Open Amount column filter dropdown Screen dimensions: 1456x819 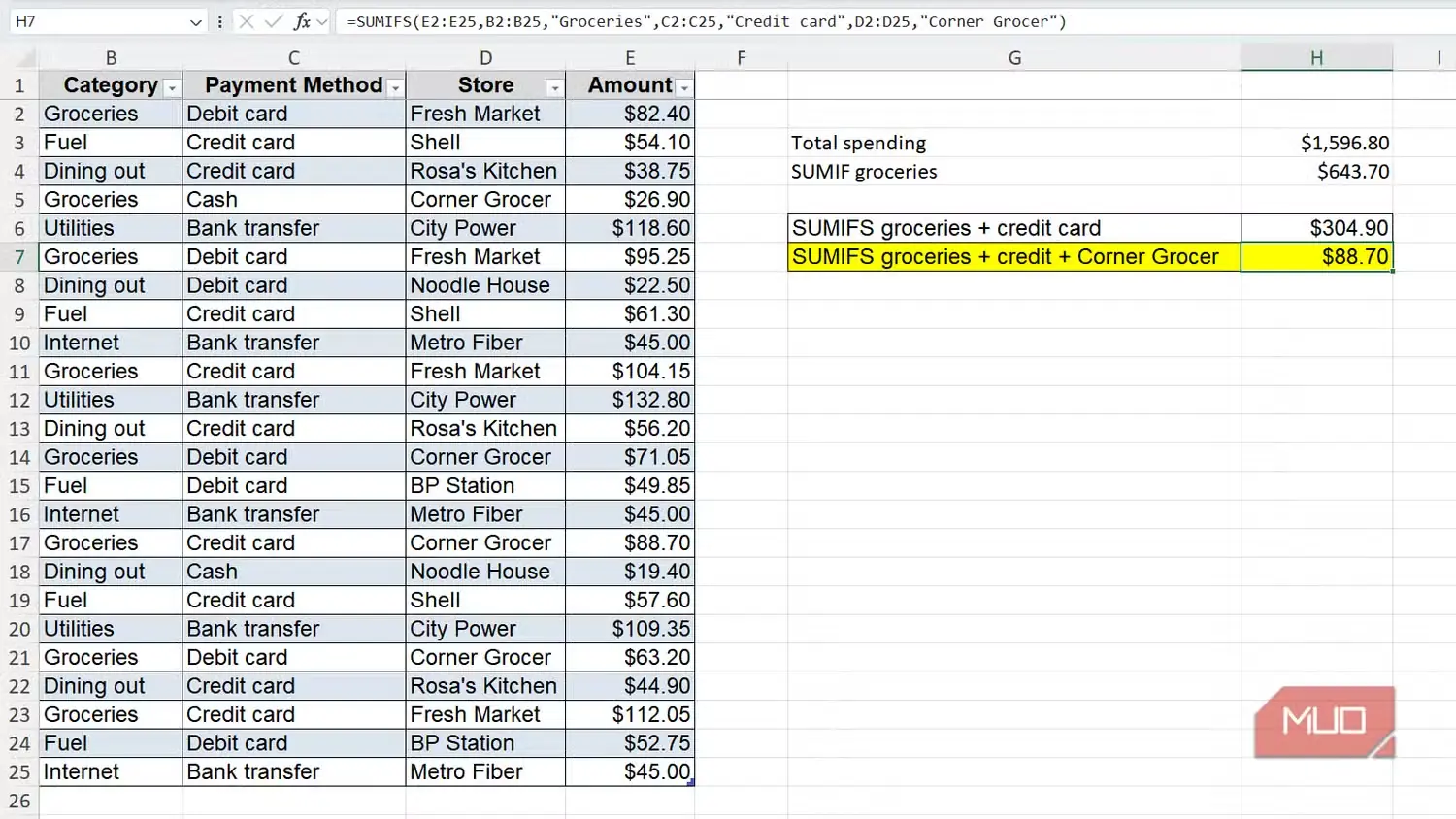pos(684,87)
